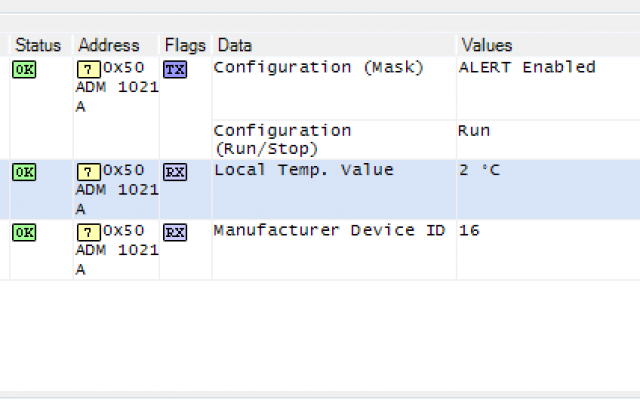
Task: Select the Manufacturer Device ID value 16
Action: [x=469, y=230]
